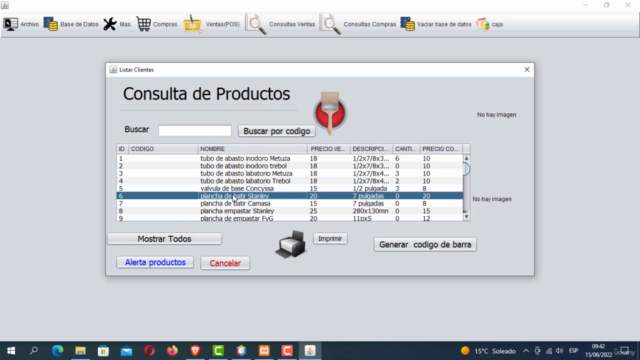Image resolution: width=640 pixels, height=360 pixels.
Task: Open XAMPP from taskbar
Action: pos(264,351)
